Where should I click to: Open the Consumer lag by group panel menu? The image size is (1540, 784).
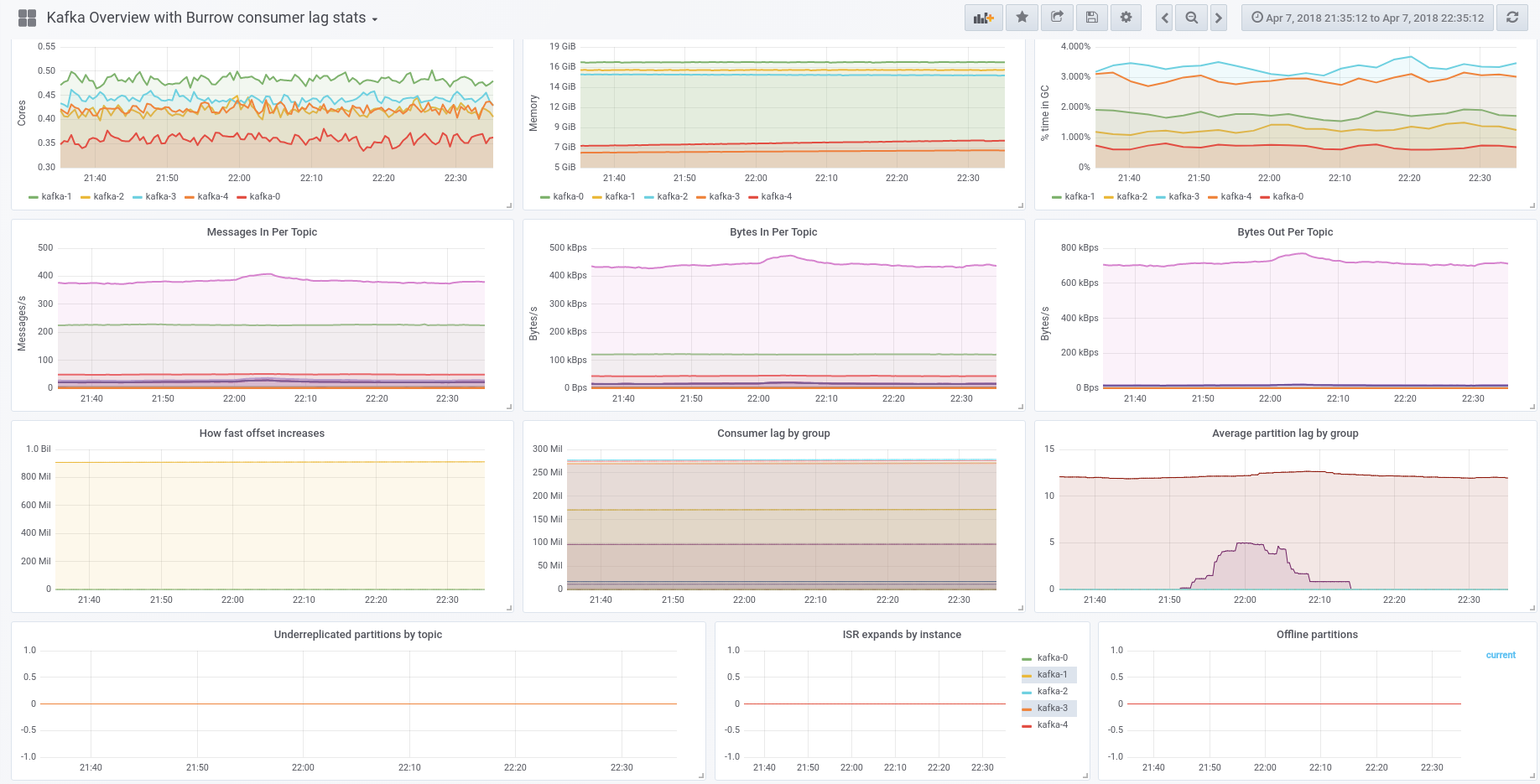tap(773, 434)
